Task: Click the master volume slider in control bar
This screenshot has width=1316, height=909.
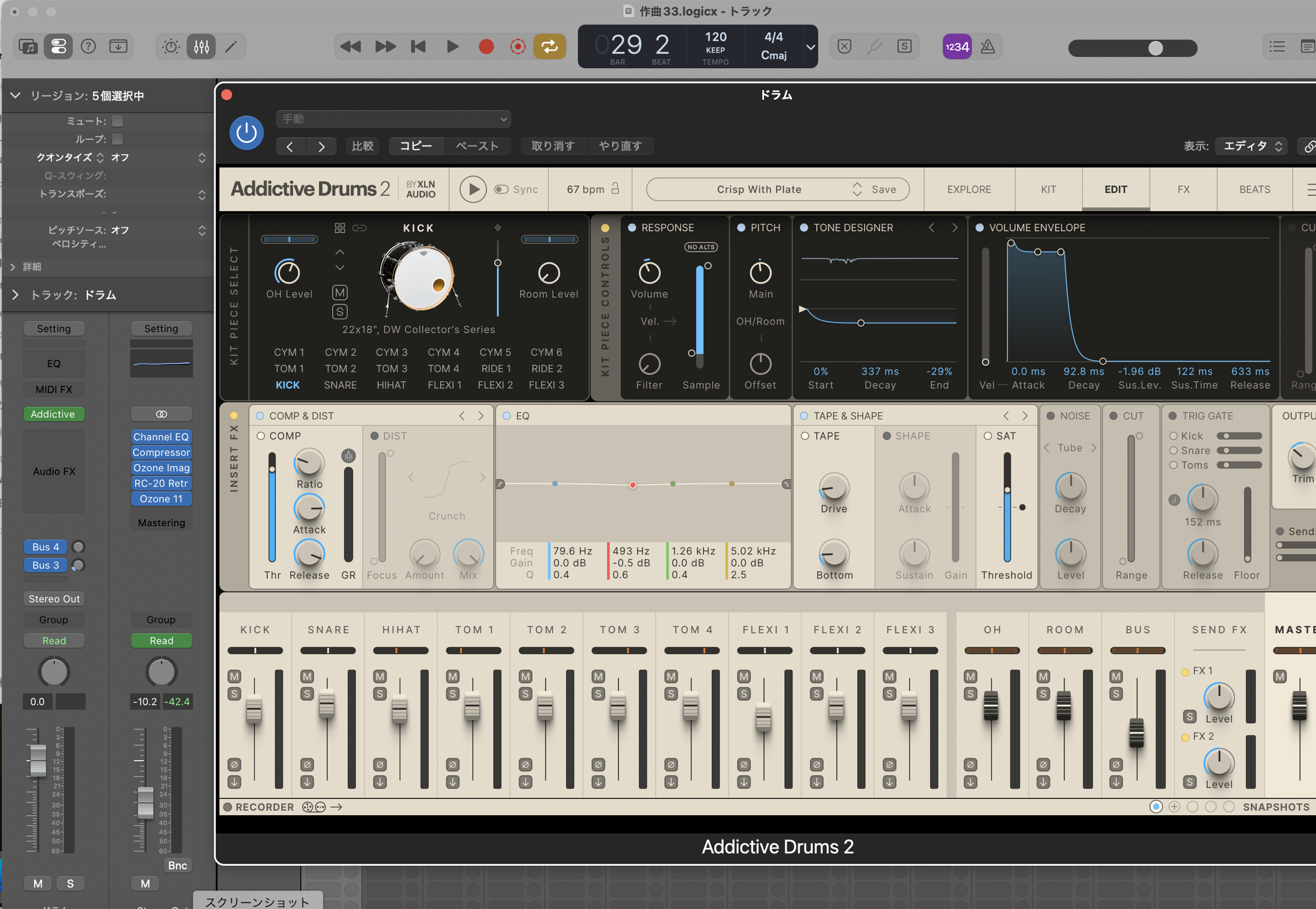Action: point(1132,48)
